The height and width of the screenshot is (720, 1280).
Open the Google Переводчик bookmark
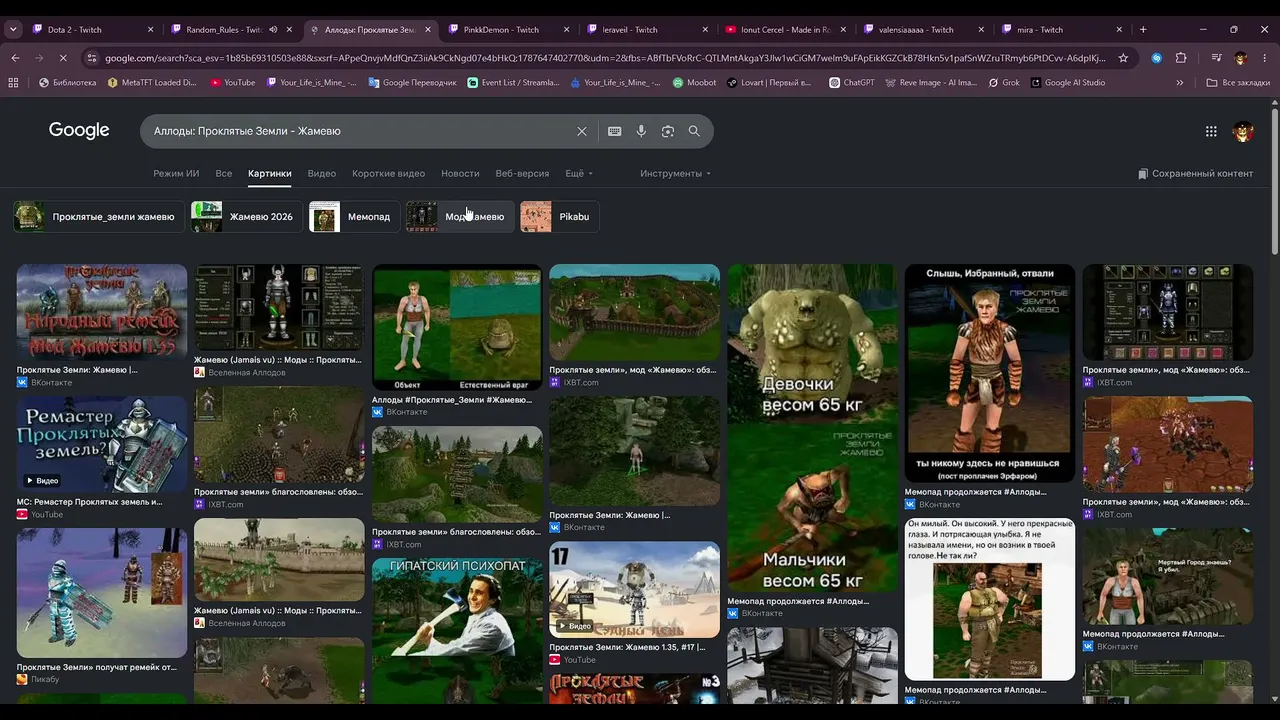tap(412, 82)
